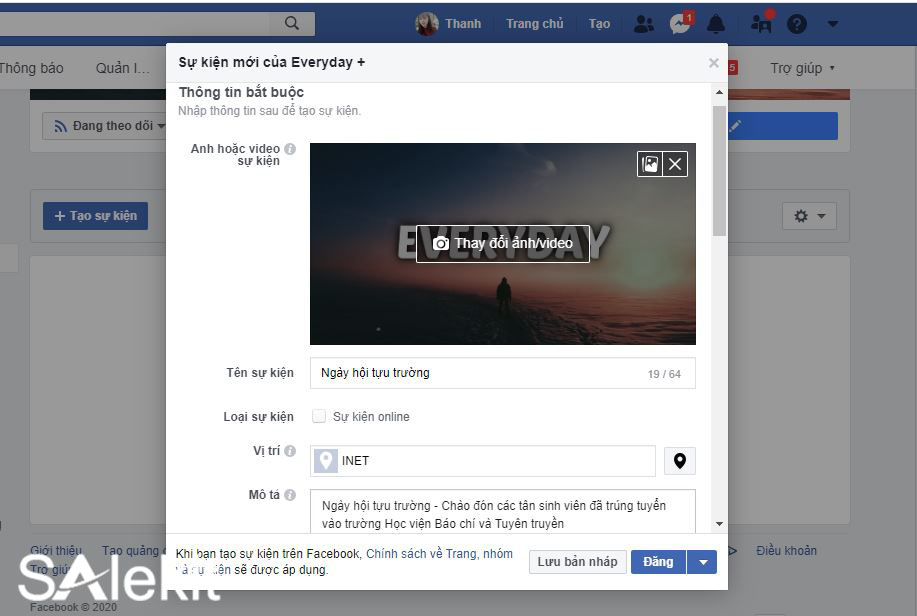The height and width of the screenshot is (616, 917).
Task: Click the search magnifier icon
Action: 291,22
